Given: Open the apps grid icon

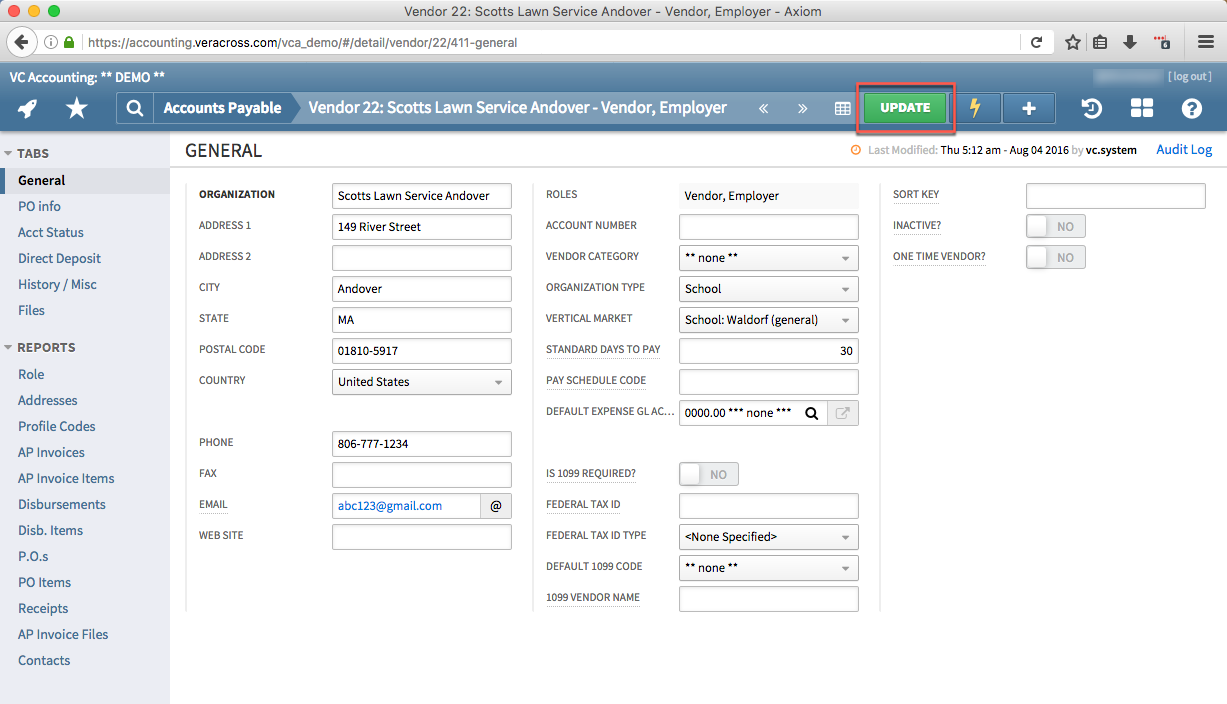Looking at the screenshot, I should 1141,108.
